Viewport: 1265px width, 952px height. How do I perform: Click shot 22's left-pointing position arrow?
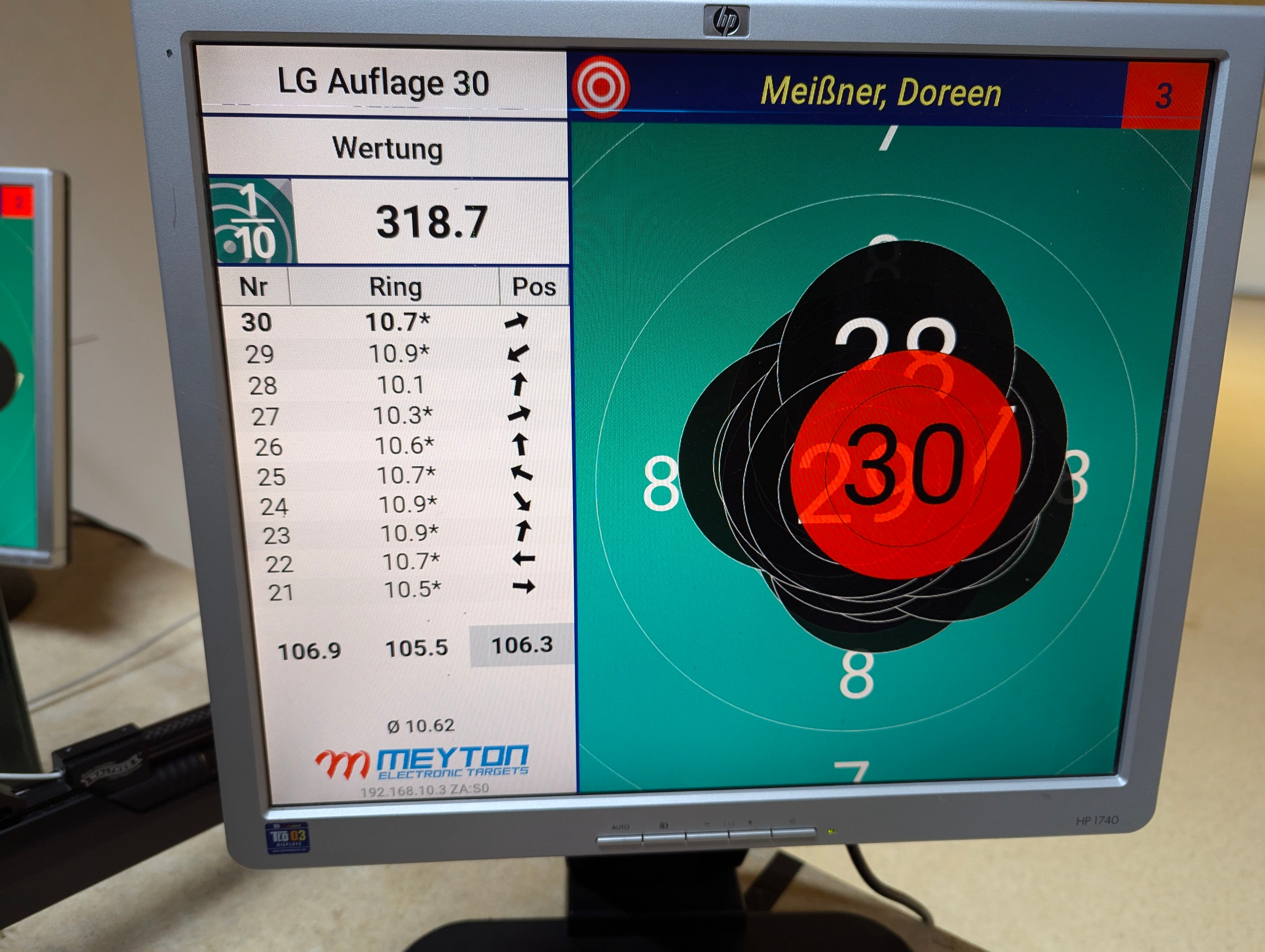(x=523, y=559)
